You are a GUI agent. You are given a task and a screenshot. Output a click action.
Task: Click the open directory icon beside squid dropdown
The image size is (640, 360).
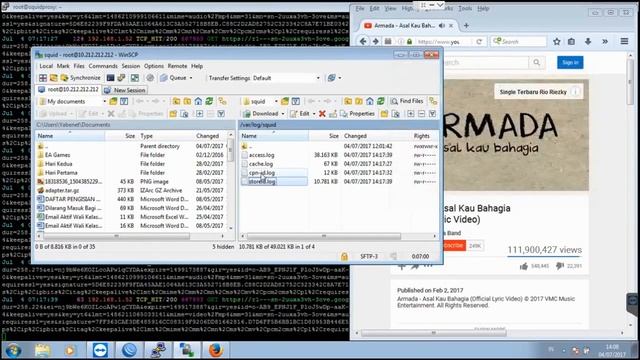click(285, 101)
